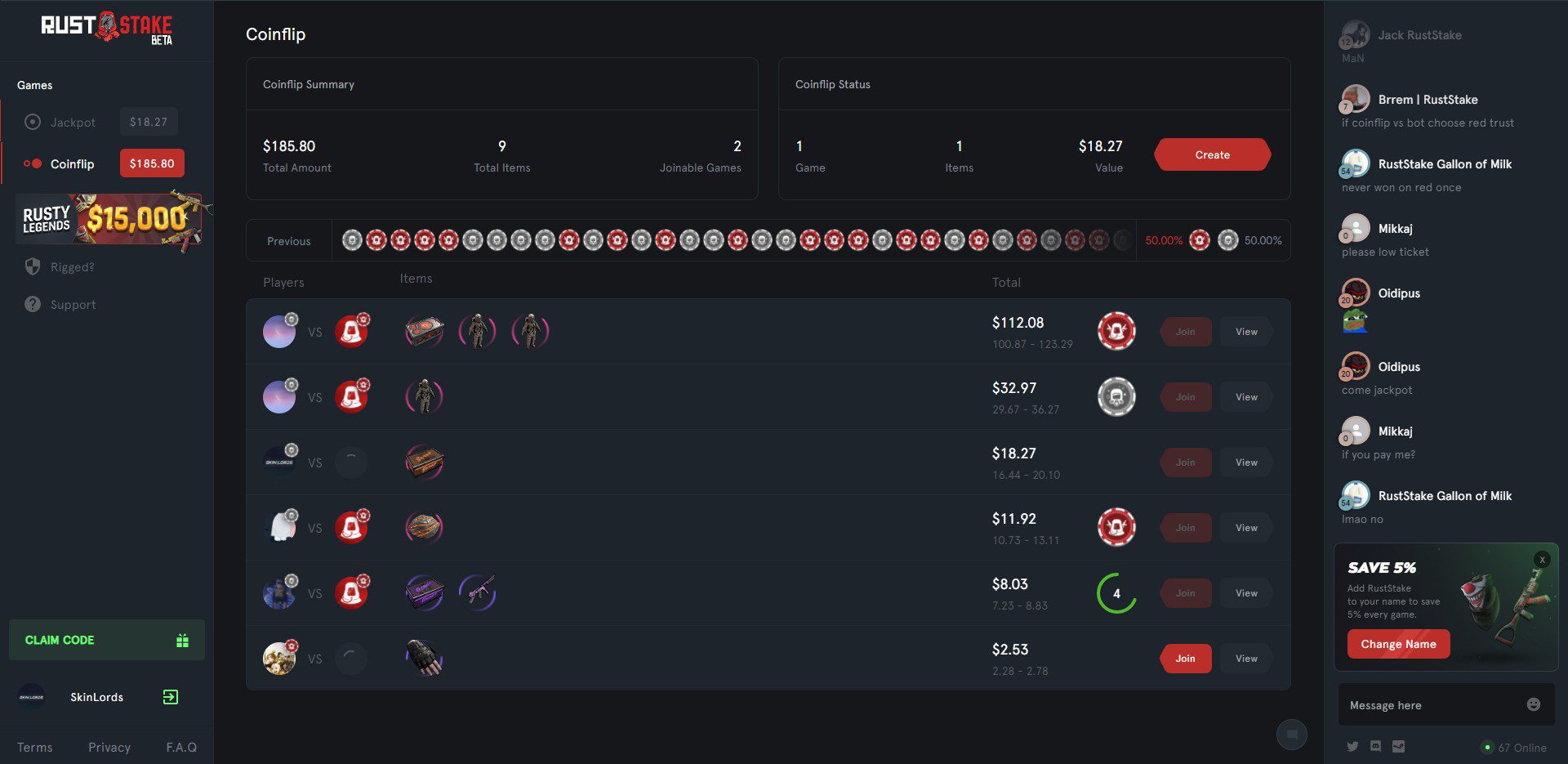Focus the 'Message here' chat input
Image resolution: width=1568 pixels, height=764 pixels.
coord(1429,705)
